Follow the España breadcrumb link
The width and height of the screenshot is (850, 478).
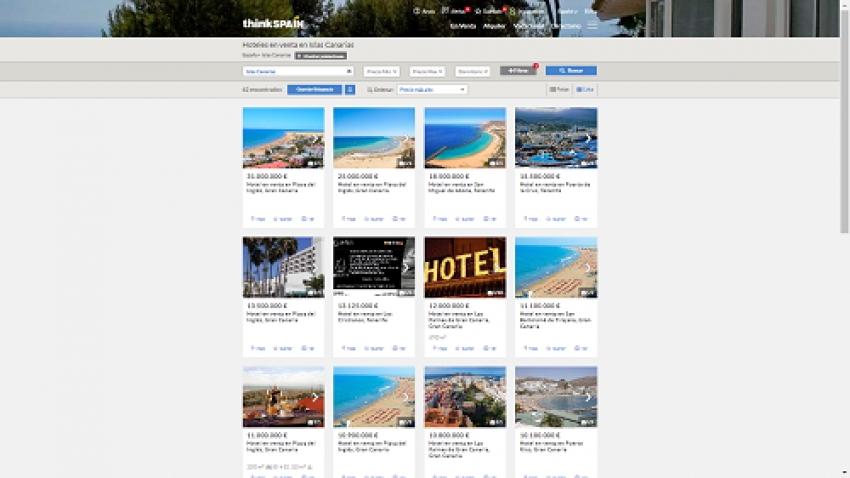pyautogui.click(x=249, y=55)
